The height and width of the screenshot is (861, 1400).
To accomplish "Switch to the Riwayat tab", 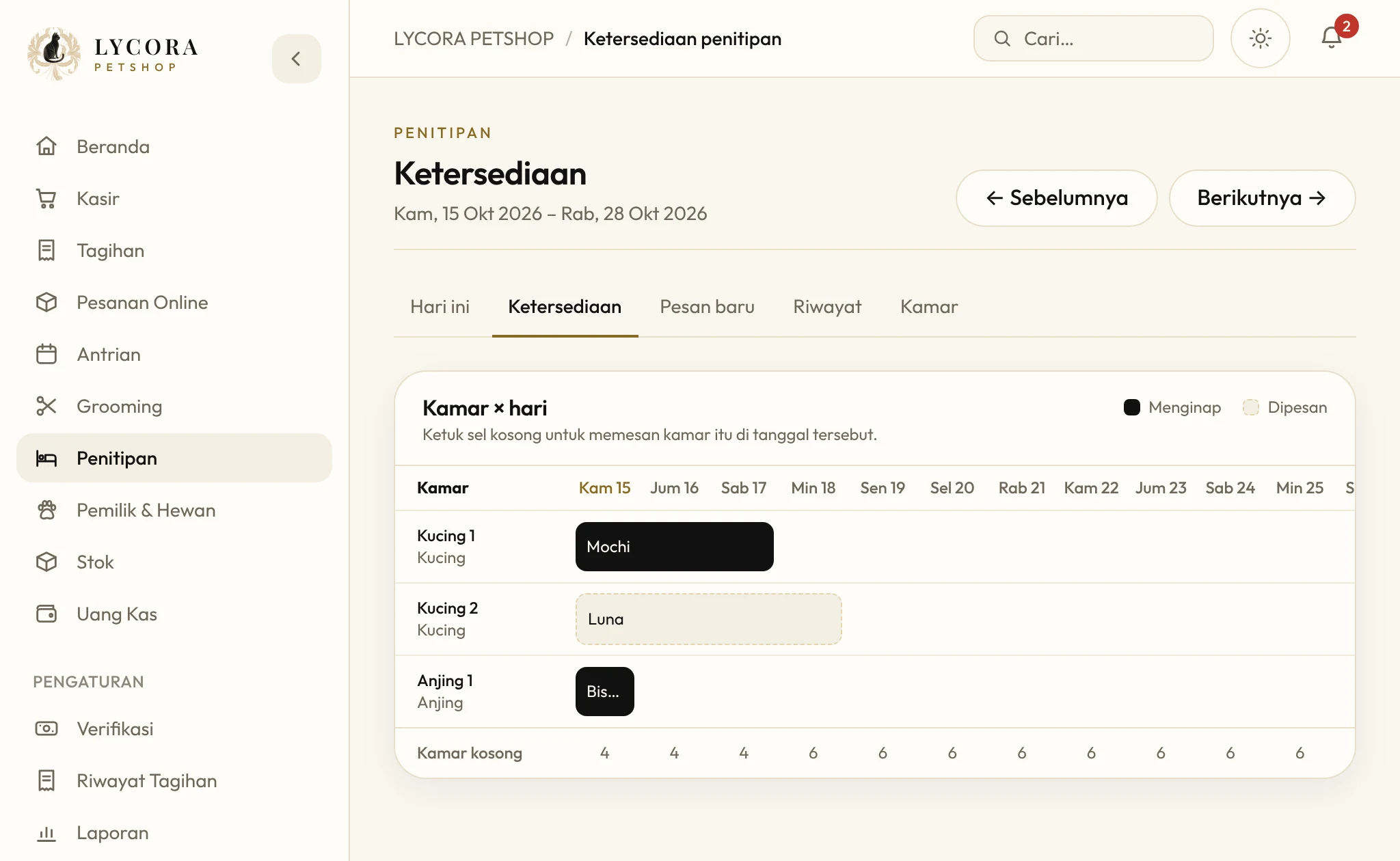I will pyautogui.click(x=827, y=307).
